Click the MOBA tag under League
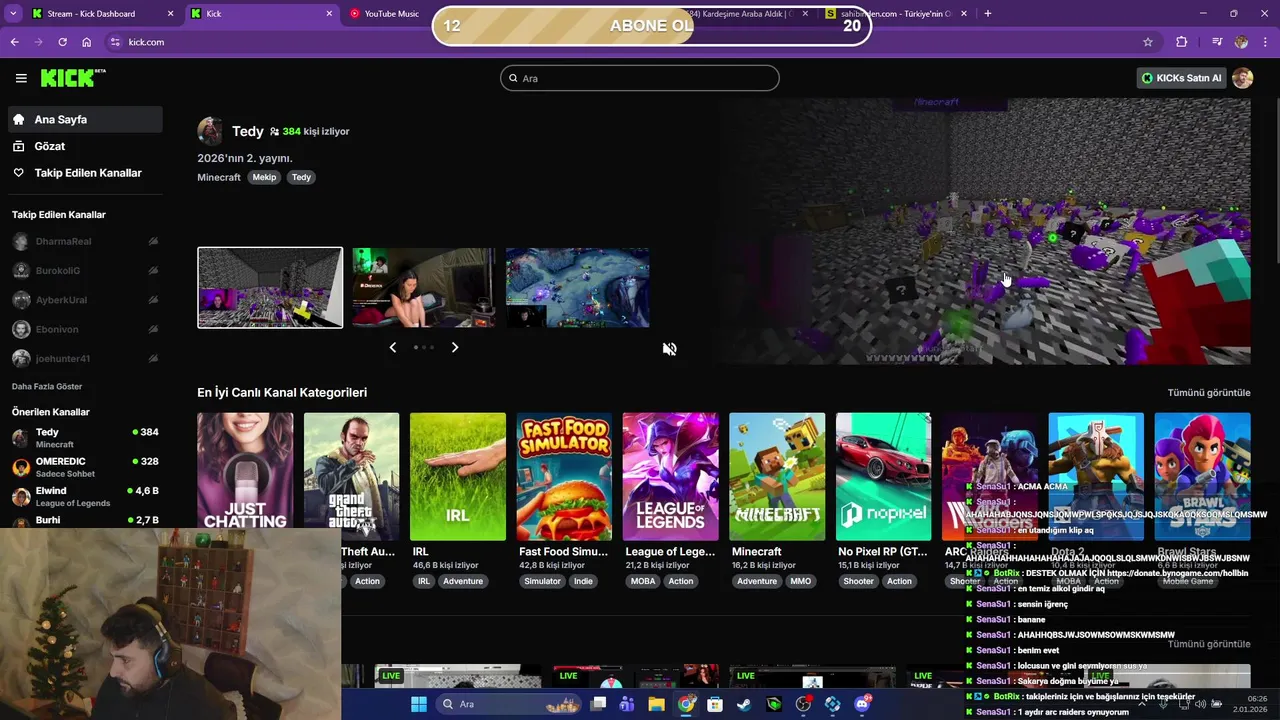This screenshot has height=720, width=1280. (643, 581)
